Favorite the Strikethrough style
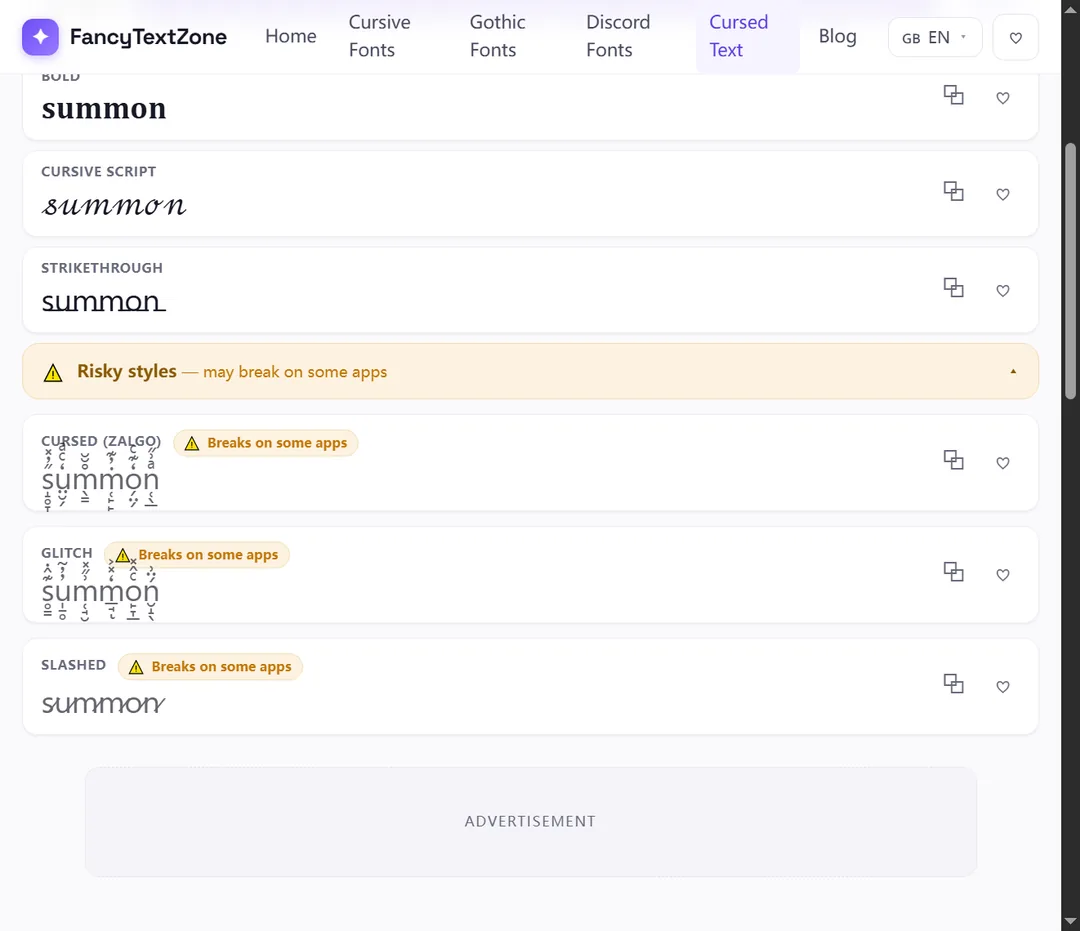Image resolution: width=1080 pixels, height=931 pixels. click(1003, 291)
